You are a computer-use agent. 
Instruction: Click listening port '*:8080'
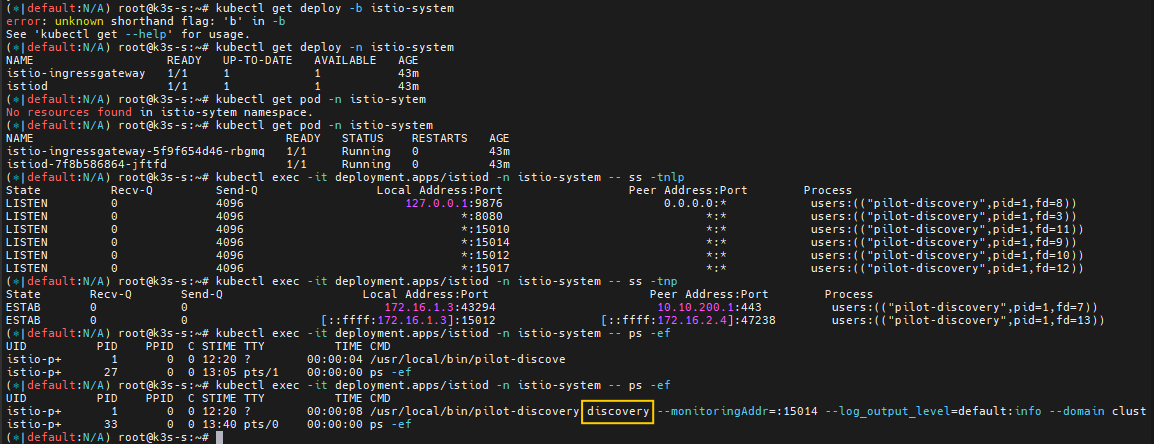click(x=481, y=216)
